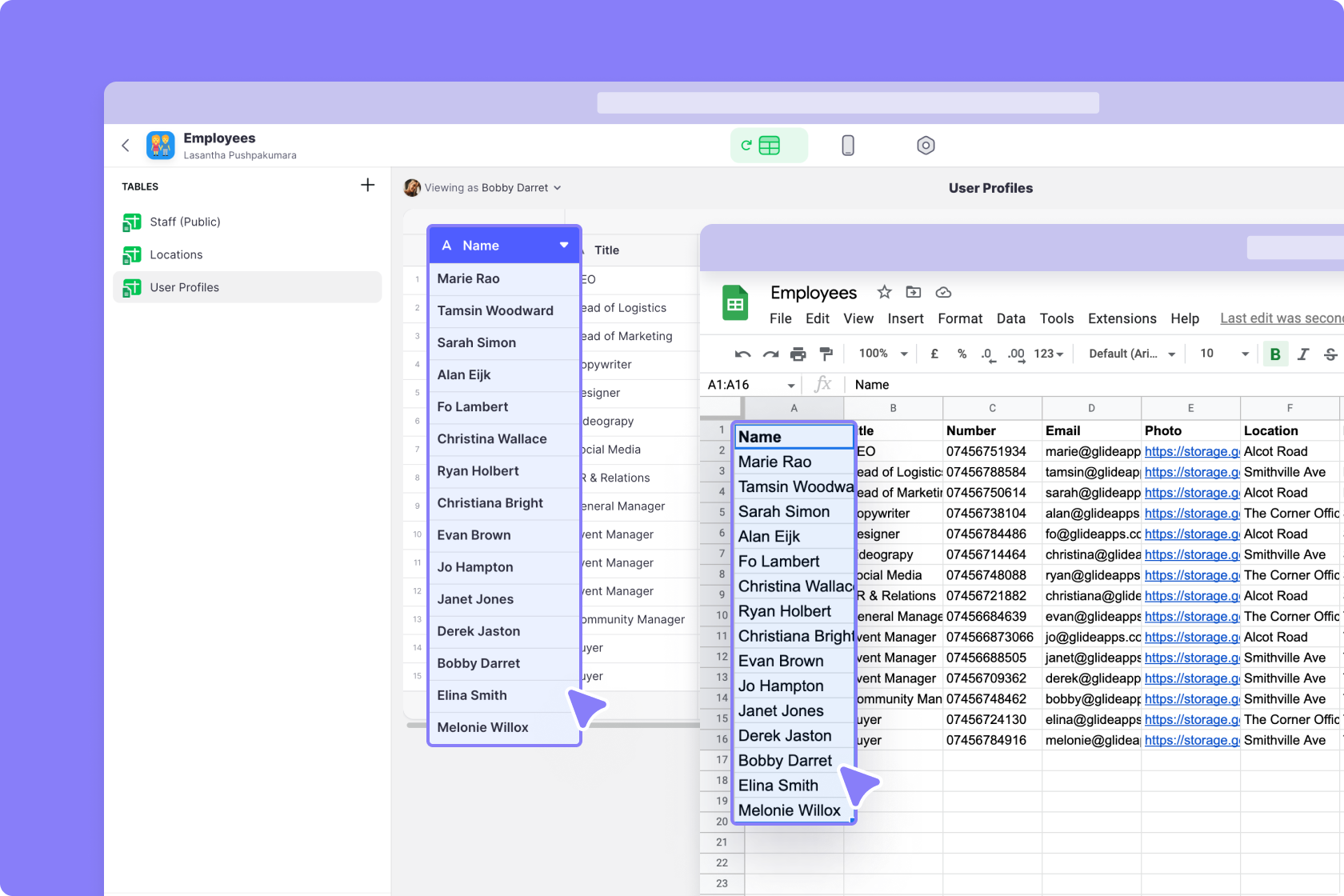Switch to the data editor table icon
The height and width of the screenshot is (896, 1344).
(768, 146)
